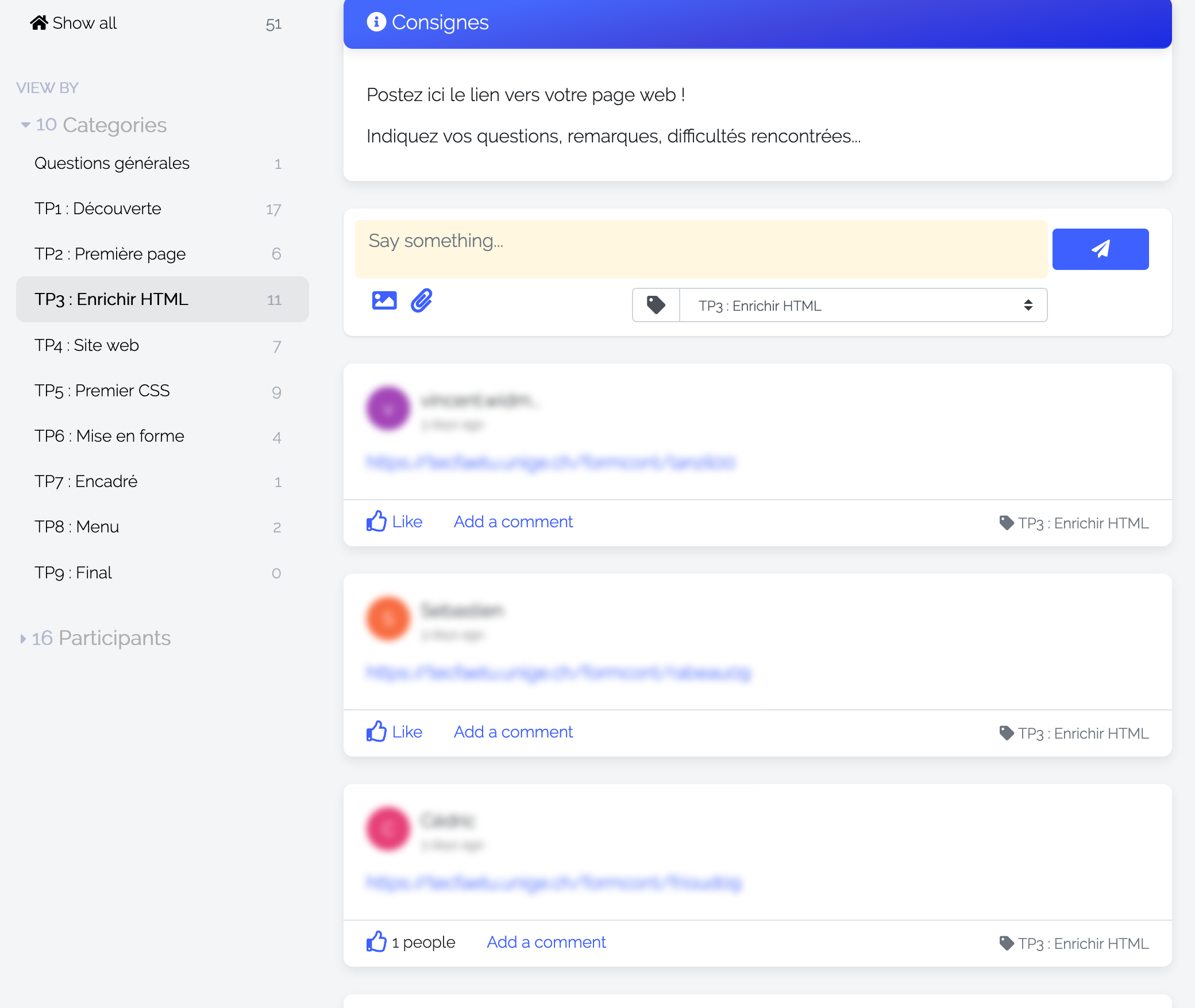Add a comment on the first post
1195x1008 pixels.
513,522
